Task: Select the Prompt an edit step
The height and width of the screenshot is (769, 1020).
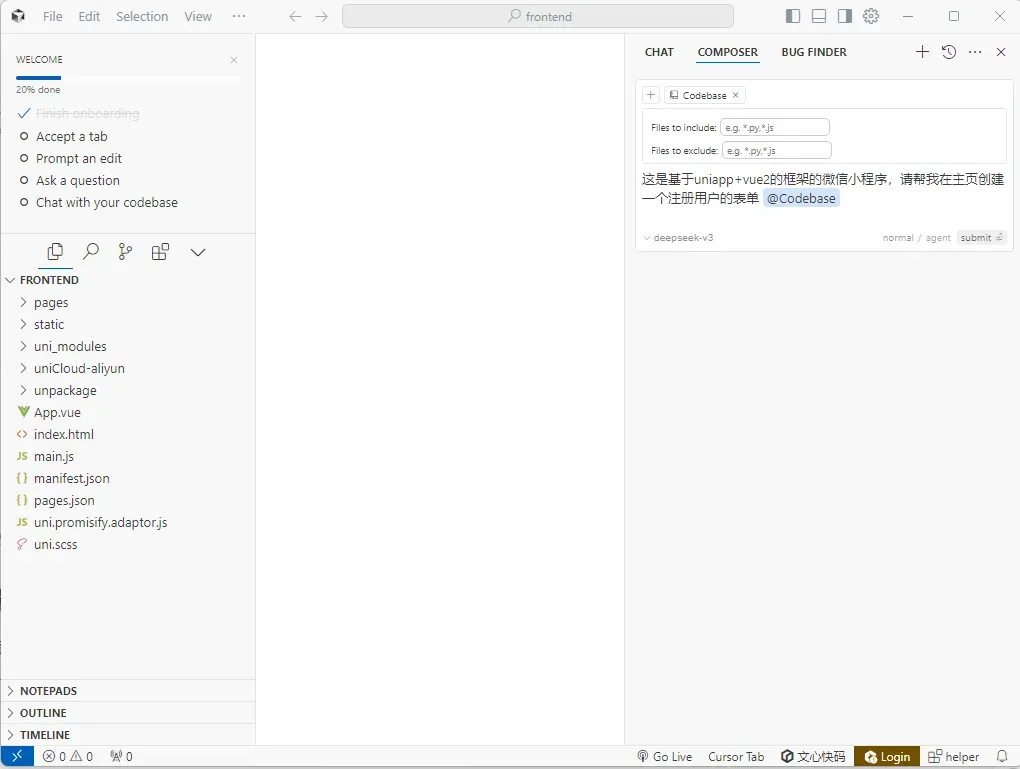Action: (79, 159)
